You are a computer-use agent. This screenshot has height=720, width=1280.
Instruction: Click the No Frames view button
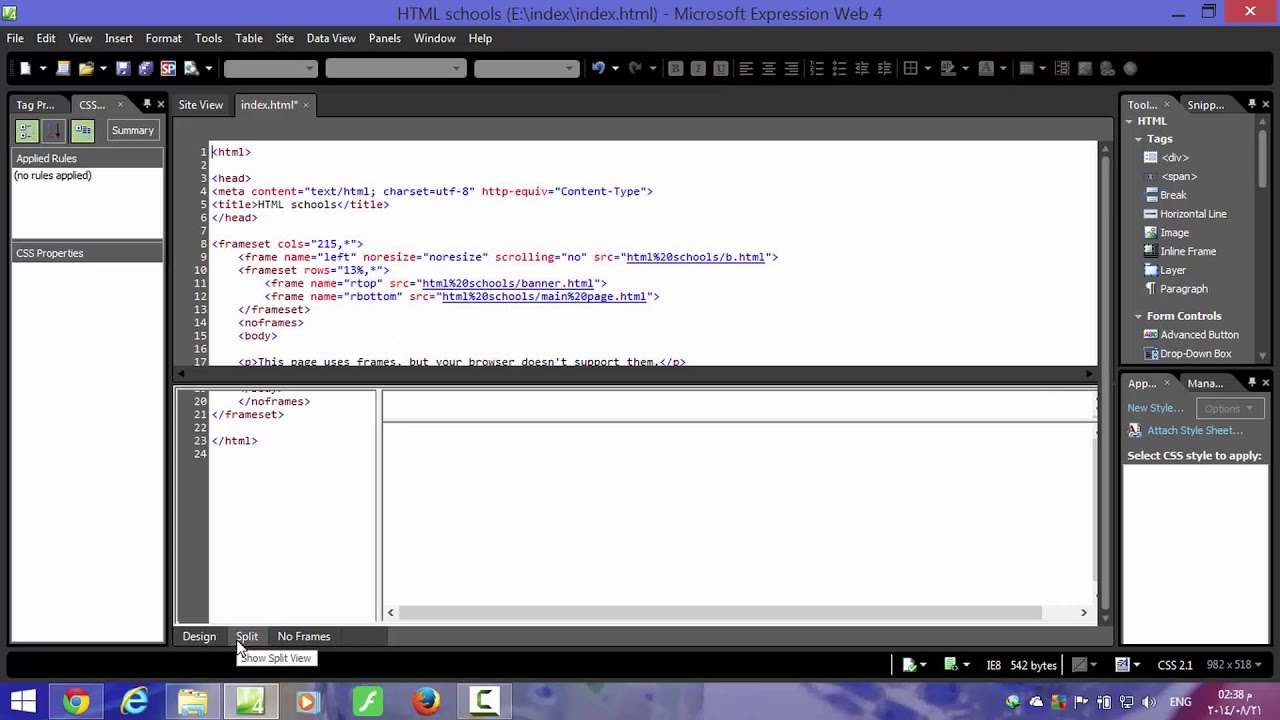[x=303, y=636]
